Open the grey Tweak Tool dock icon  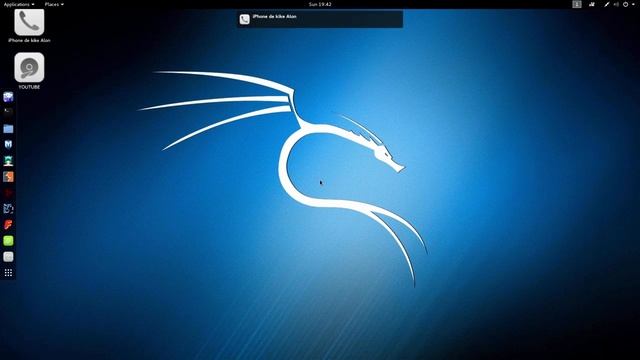[x=8, y=257]
